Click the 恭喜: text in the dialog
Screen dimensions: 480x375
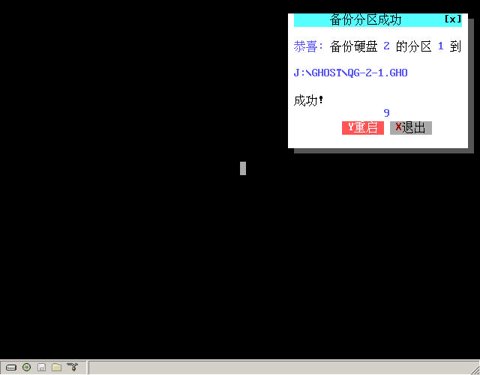click(308, 46)
